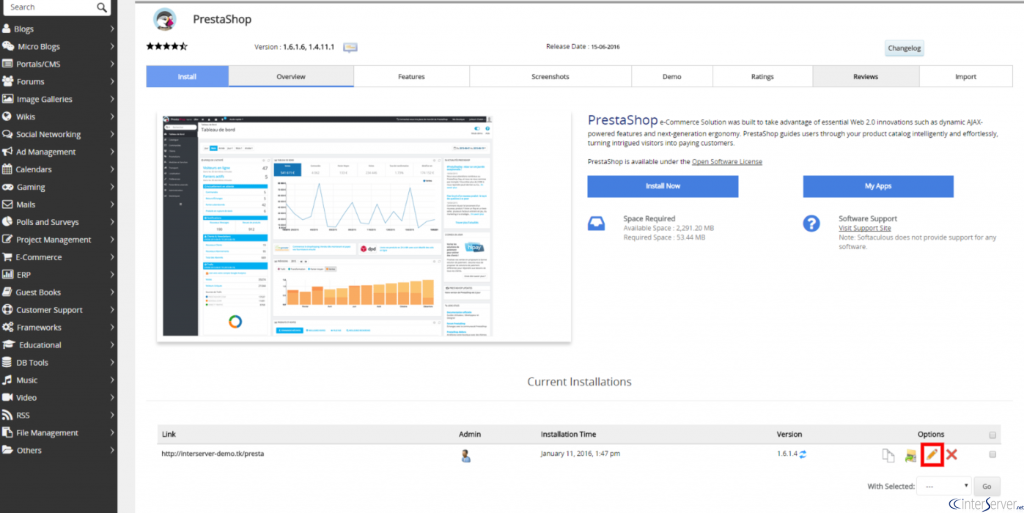Click the Video camera icon

7,397
